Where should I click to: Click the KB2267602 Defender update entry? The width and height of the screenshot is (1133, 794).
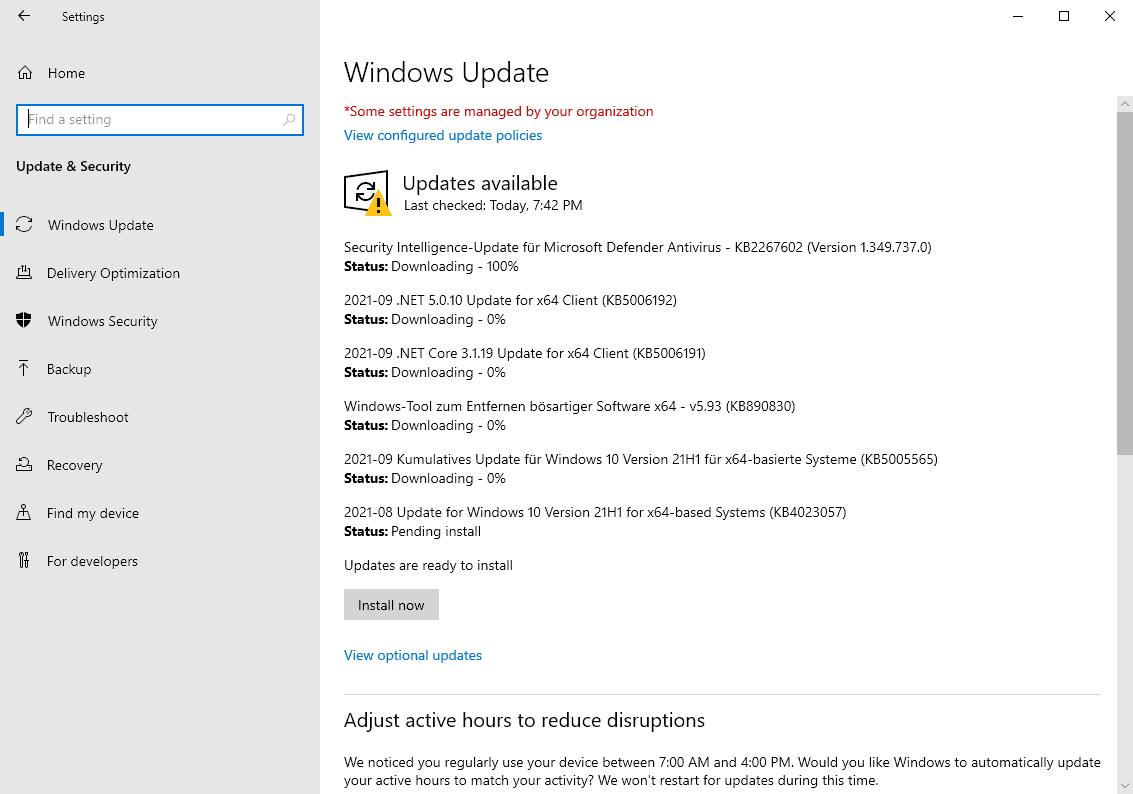[x=637, y=247]
